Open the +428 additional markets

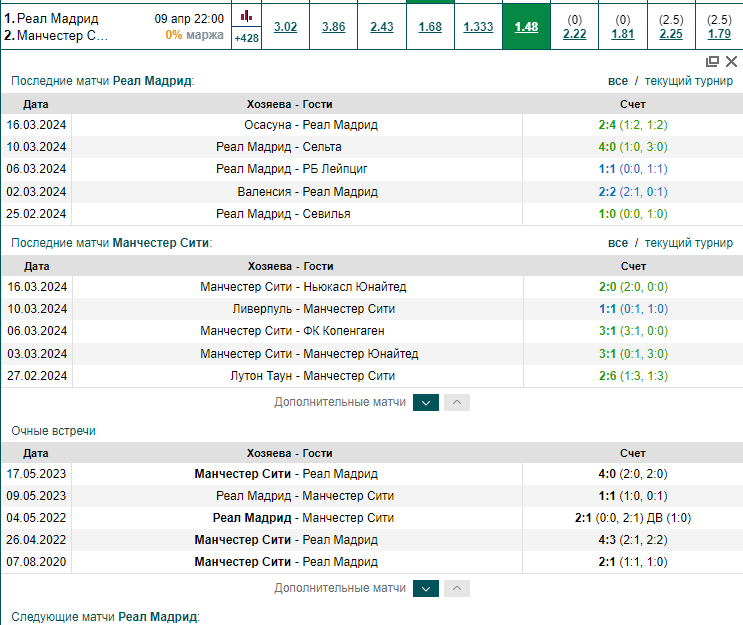246,38
